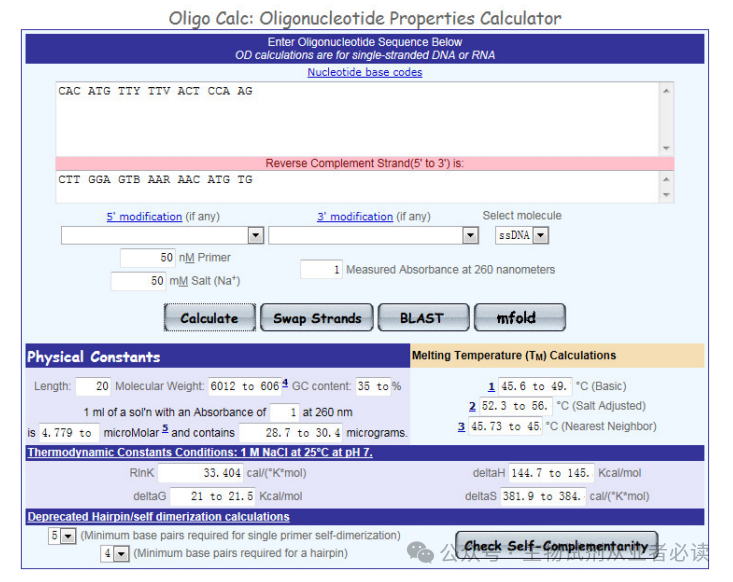Click Melting Temperature (TM) Calculations heading
Image resolution: width=733 pixels, height=582 pixels.
(x=514, y=356)
